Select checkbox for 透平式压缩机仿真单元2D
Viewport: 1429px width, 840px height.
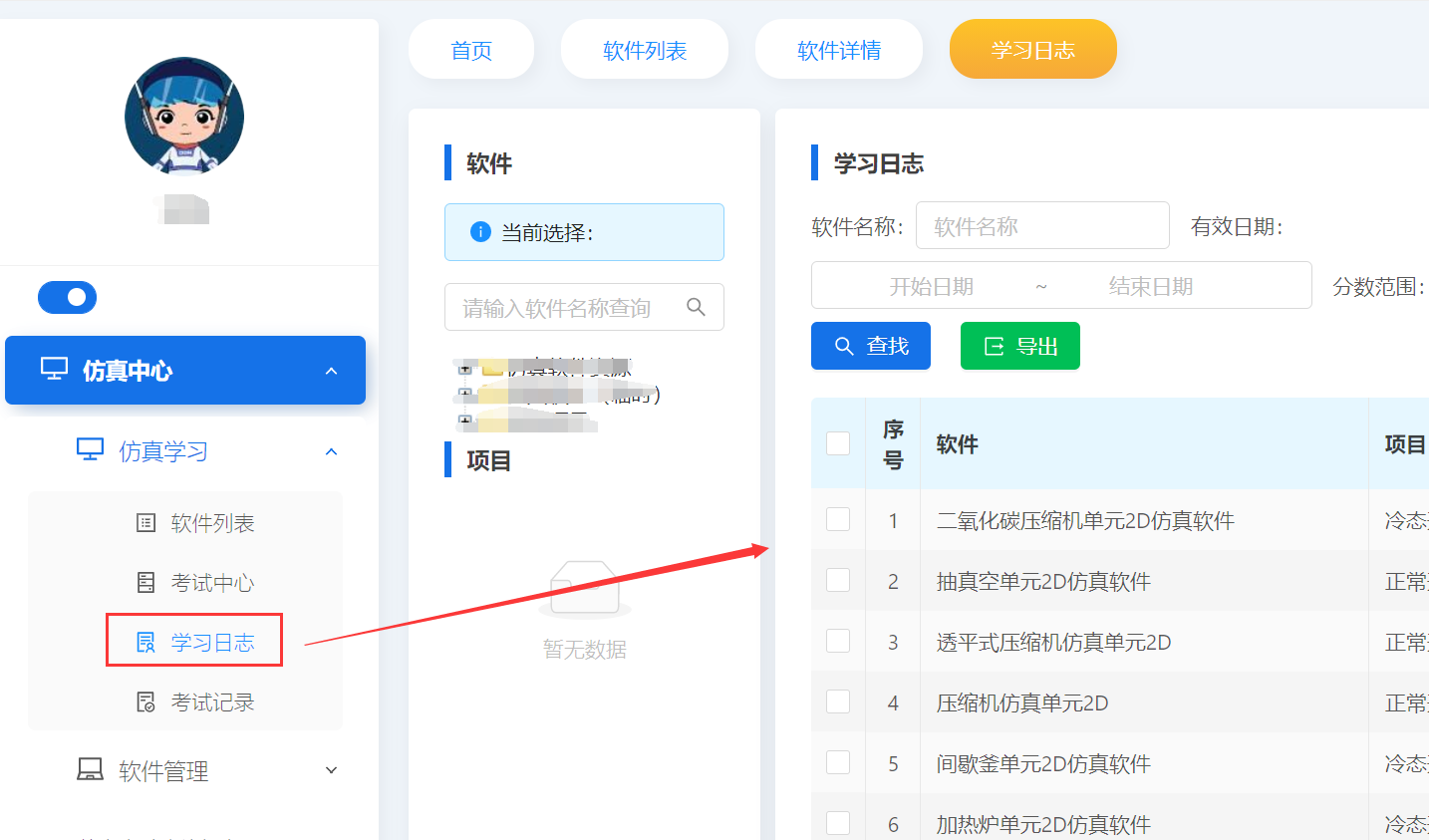pyautogui.click(x=838, y=642)
